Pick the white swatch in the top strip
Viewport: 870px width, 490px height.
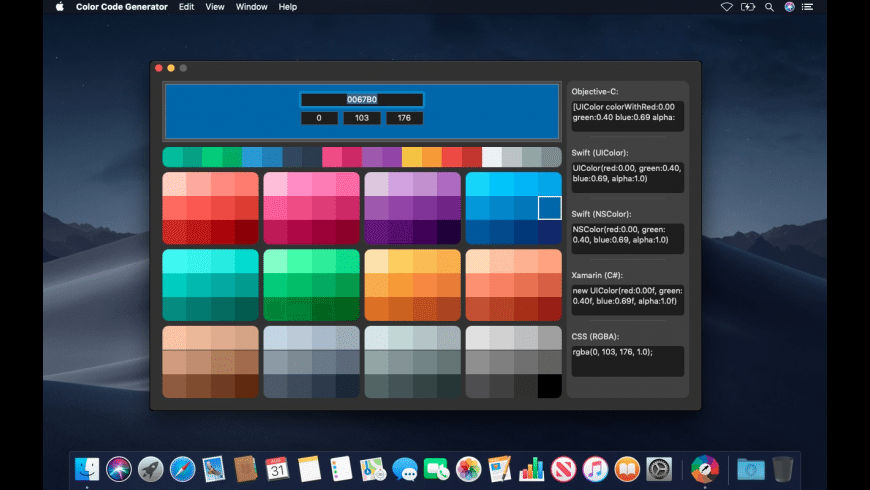492,157
